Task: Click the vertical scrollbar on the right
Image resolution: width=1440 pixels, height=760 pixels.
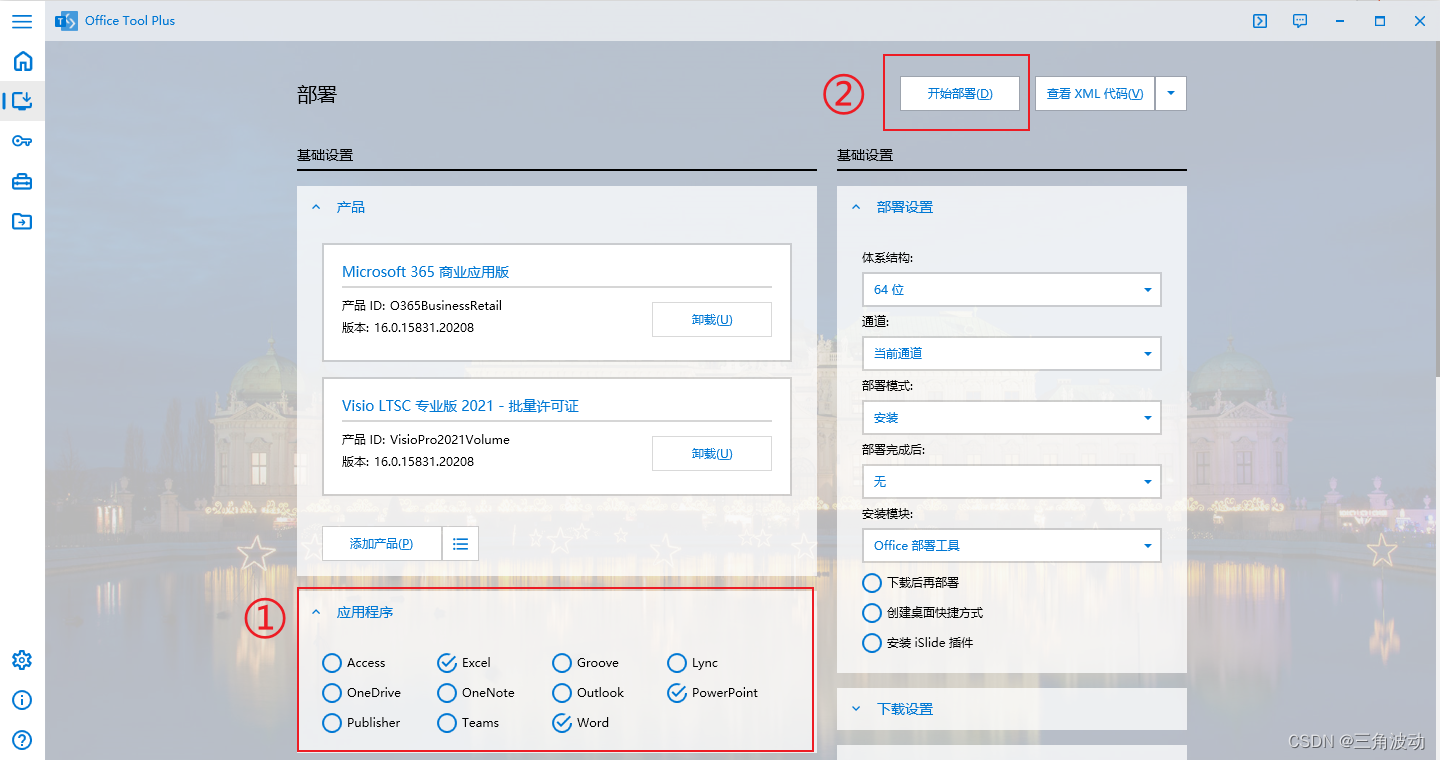Action: pyautogui.click(x=1436, y=208)
